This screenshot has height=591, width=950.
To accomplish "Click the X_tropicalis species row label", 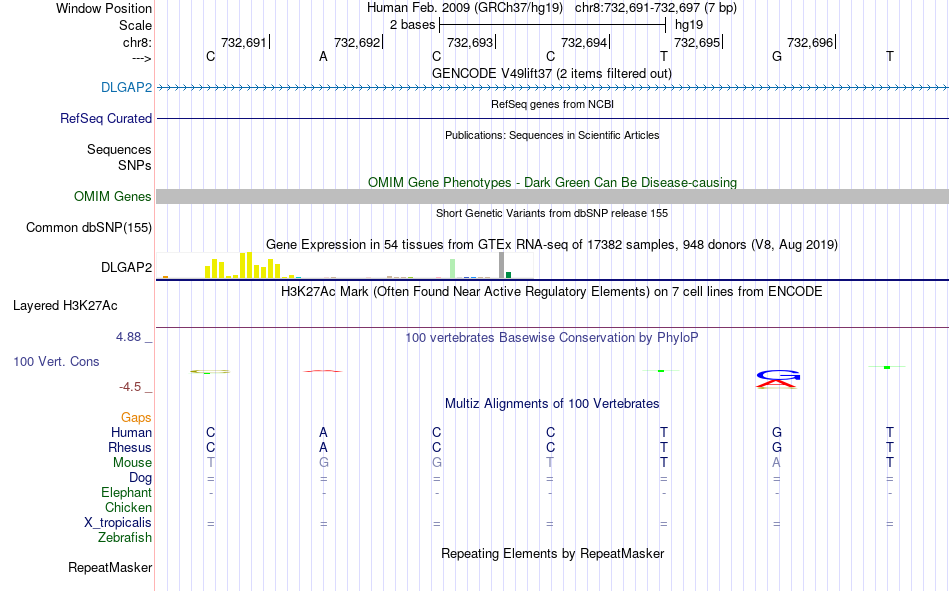I will (118, 523).
